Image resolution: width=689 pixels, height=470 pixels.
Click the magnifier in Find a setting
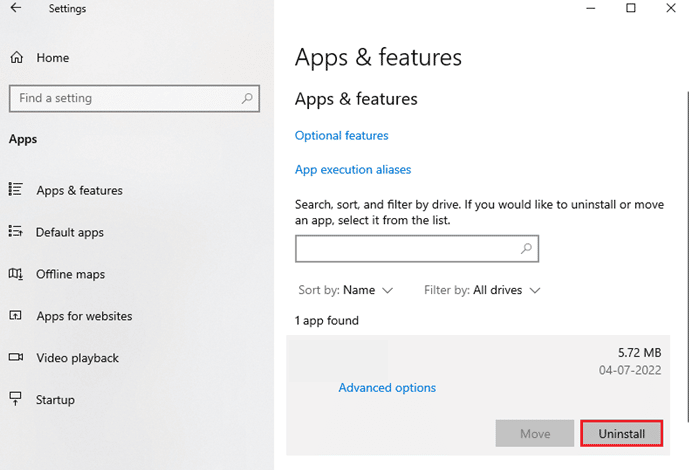(x=245, y=98)
